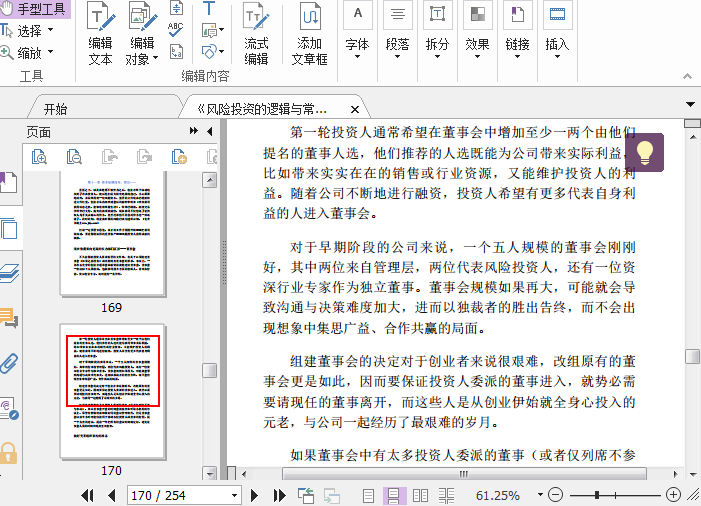Close the 《风险投资的逻辑与常… tab
Viewport: 701px width, 506px height.
pos(355,109)
